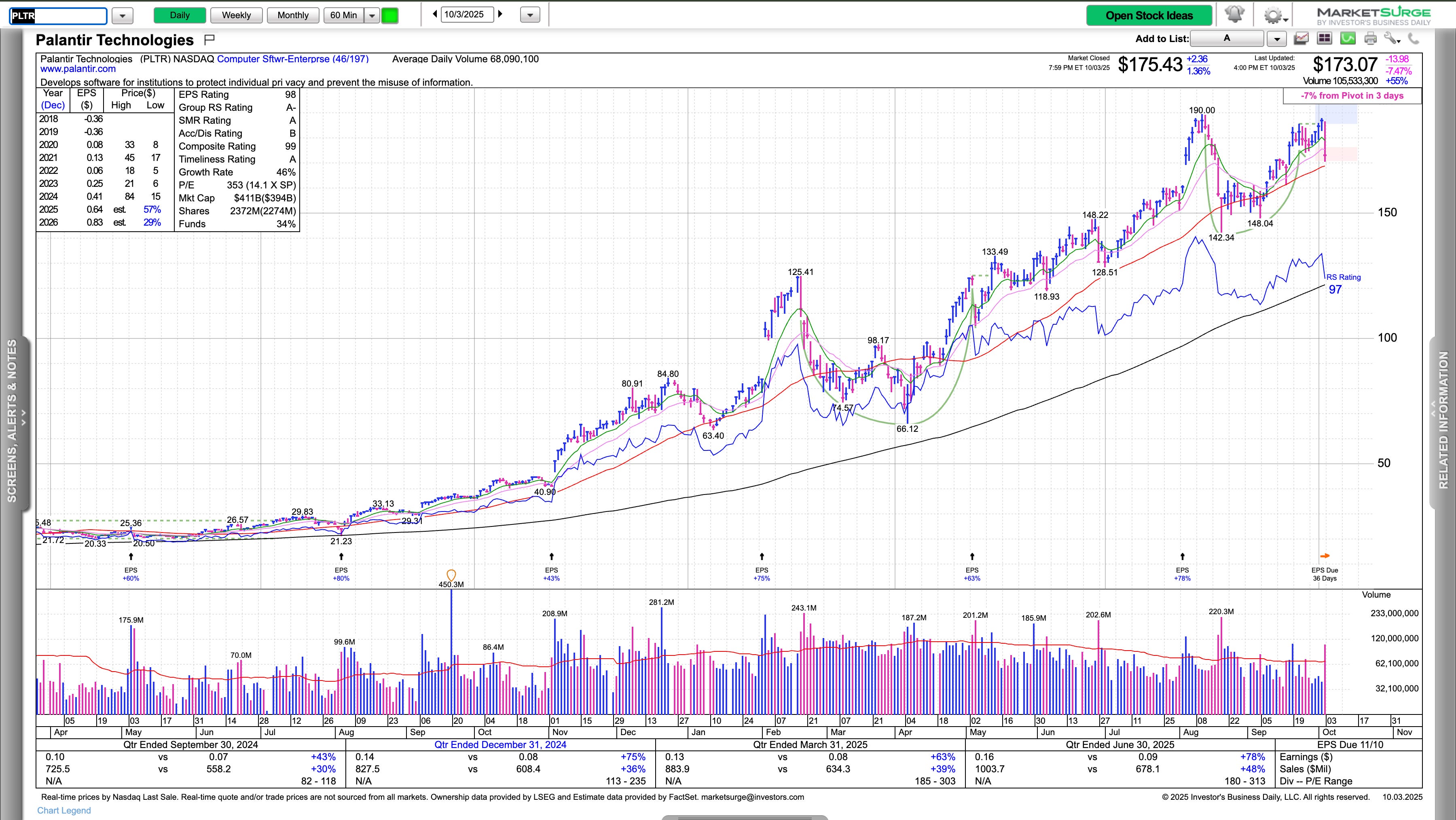Image resolution: width=1456 pixels, height=820 pixels.
Task: Click the printer icon
Action: (x=1371, y=38)
